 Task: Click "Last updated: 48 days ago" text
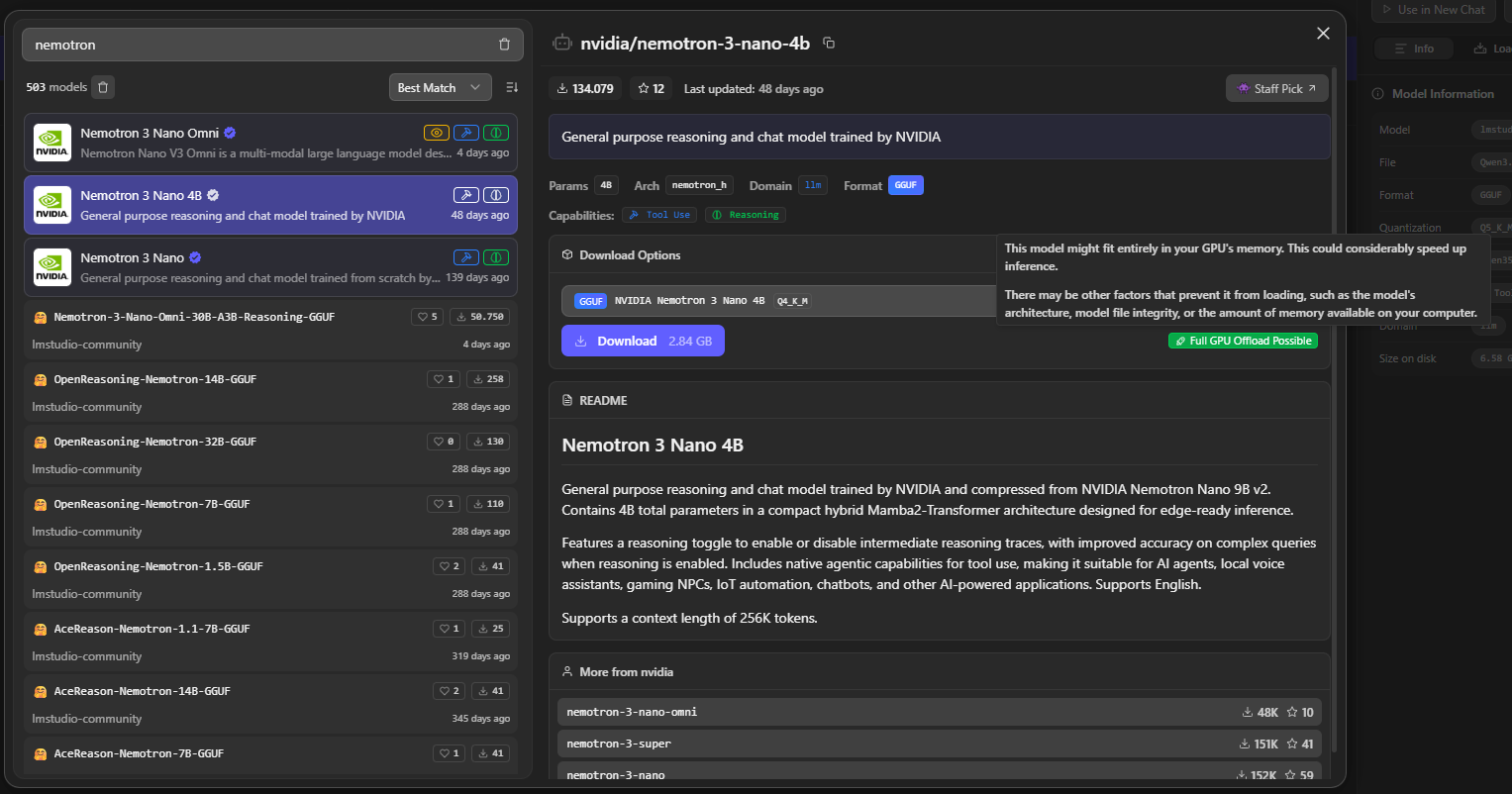click(754, 89)
